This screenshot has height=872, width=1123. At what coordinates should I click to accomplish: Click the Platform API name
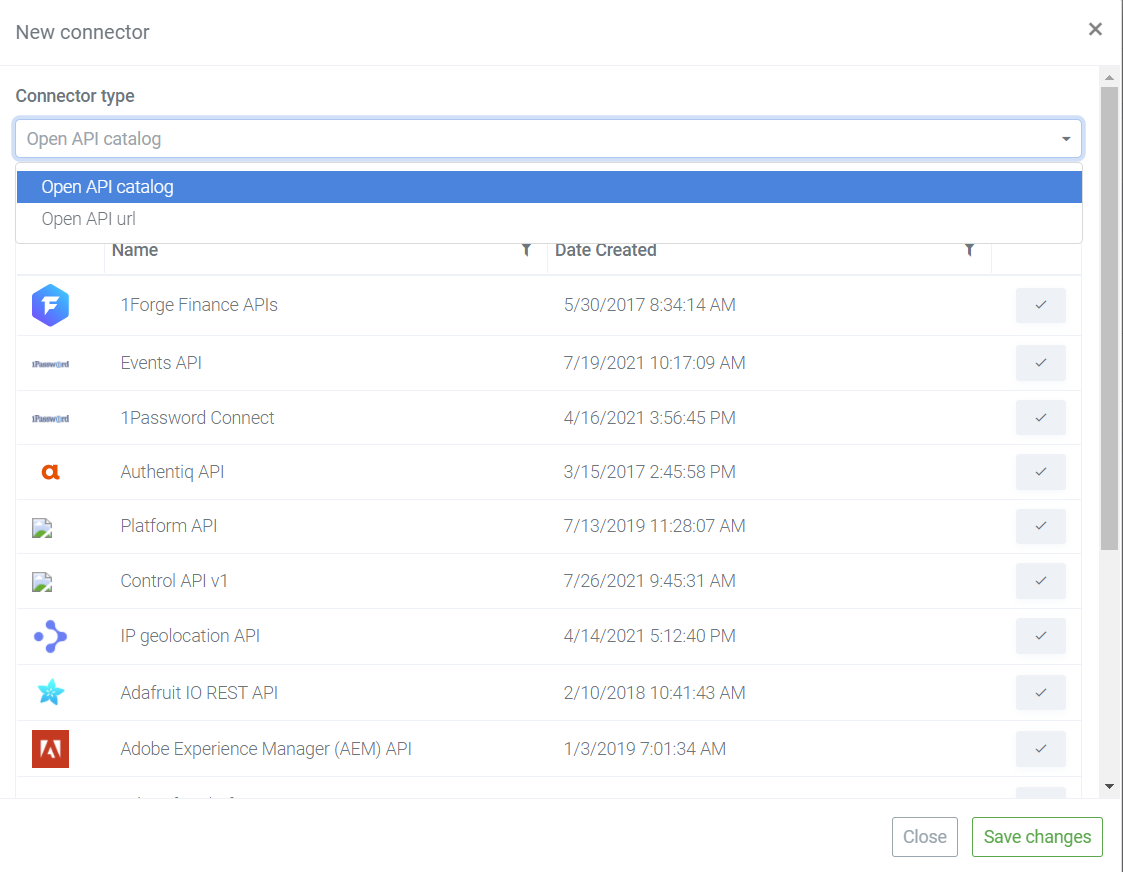tap(169, 526)
